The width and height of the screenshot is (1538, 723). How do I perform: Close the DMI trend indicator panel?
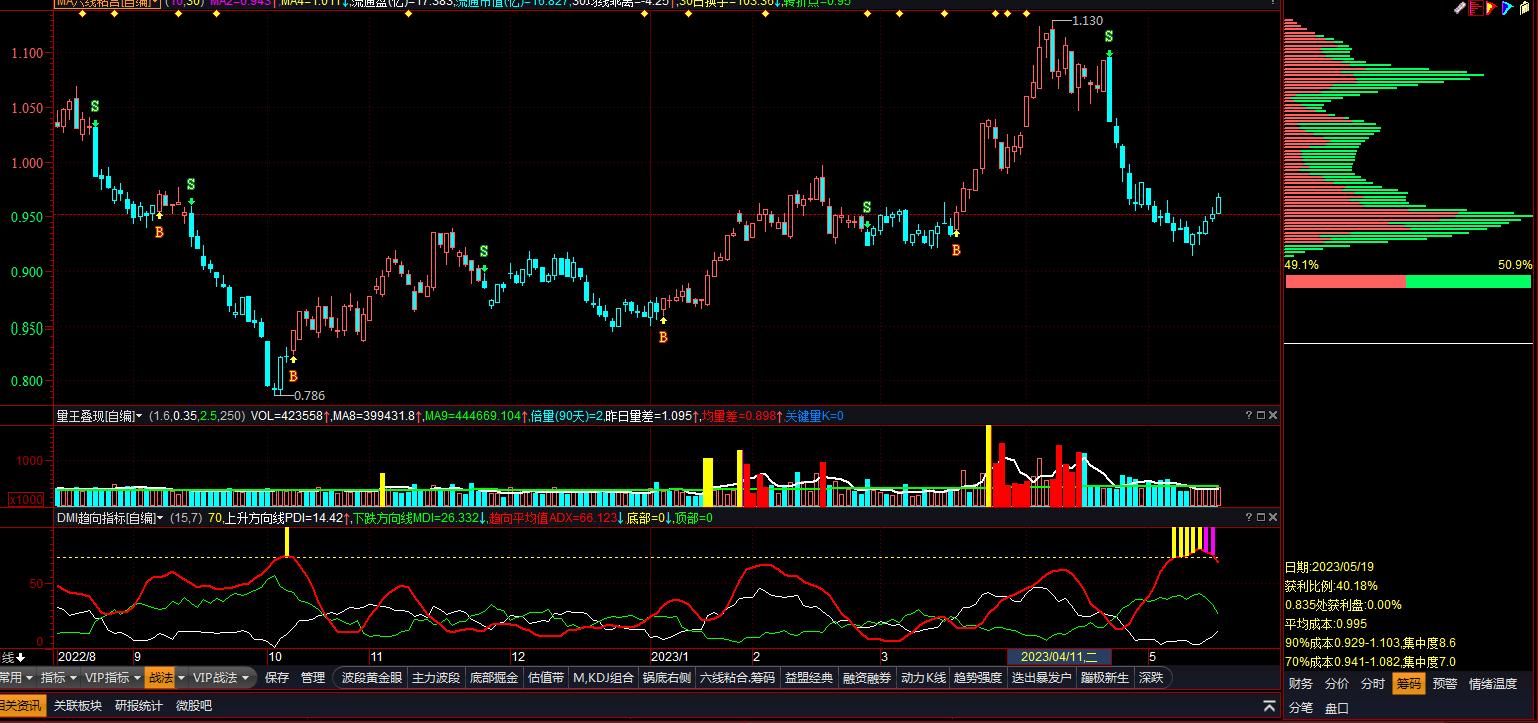(1273, 517)
